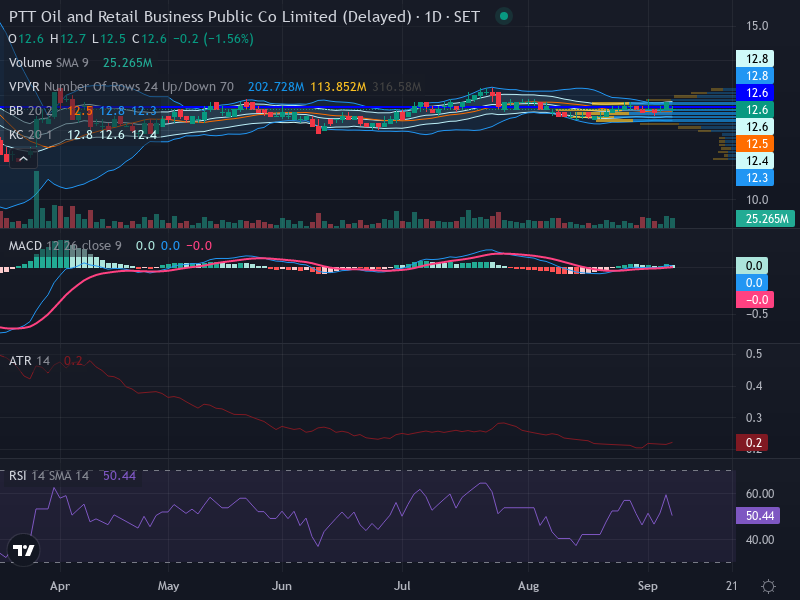Image resolution: width=800 pixels, height=600 pixels.
Task: Click the Sep label on time axis
Action: [x=647, y=586]
